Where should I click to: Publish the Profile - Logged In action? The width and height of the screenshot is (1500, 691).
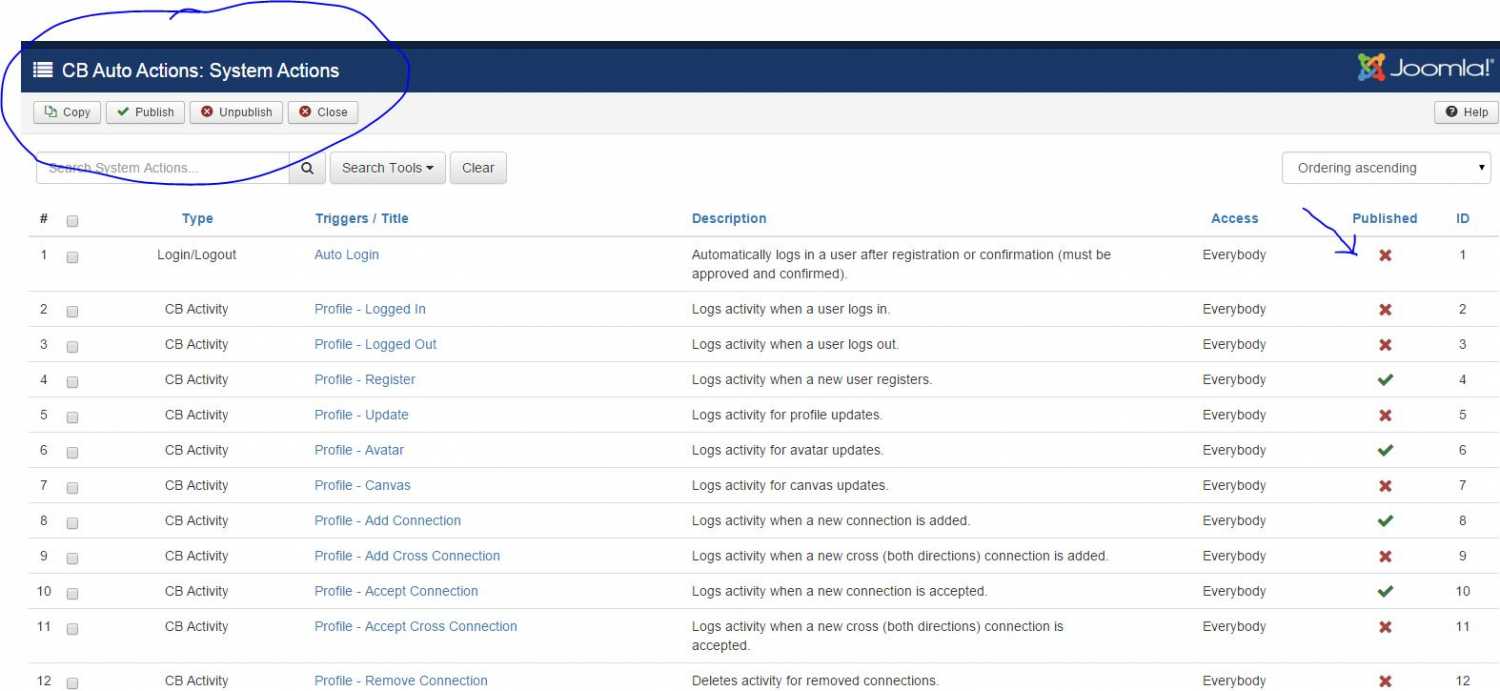click(x=1385, y=310)
